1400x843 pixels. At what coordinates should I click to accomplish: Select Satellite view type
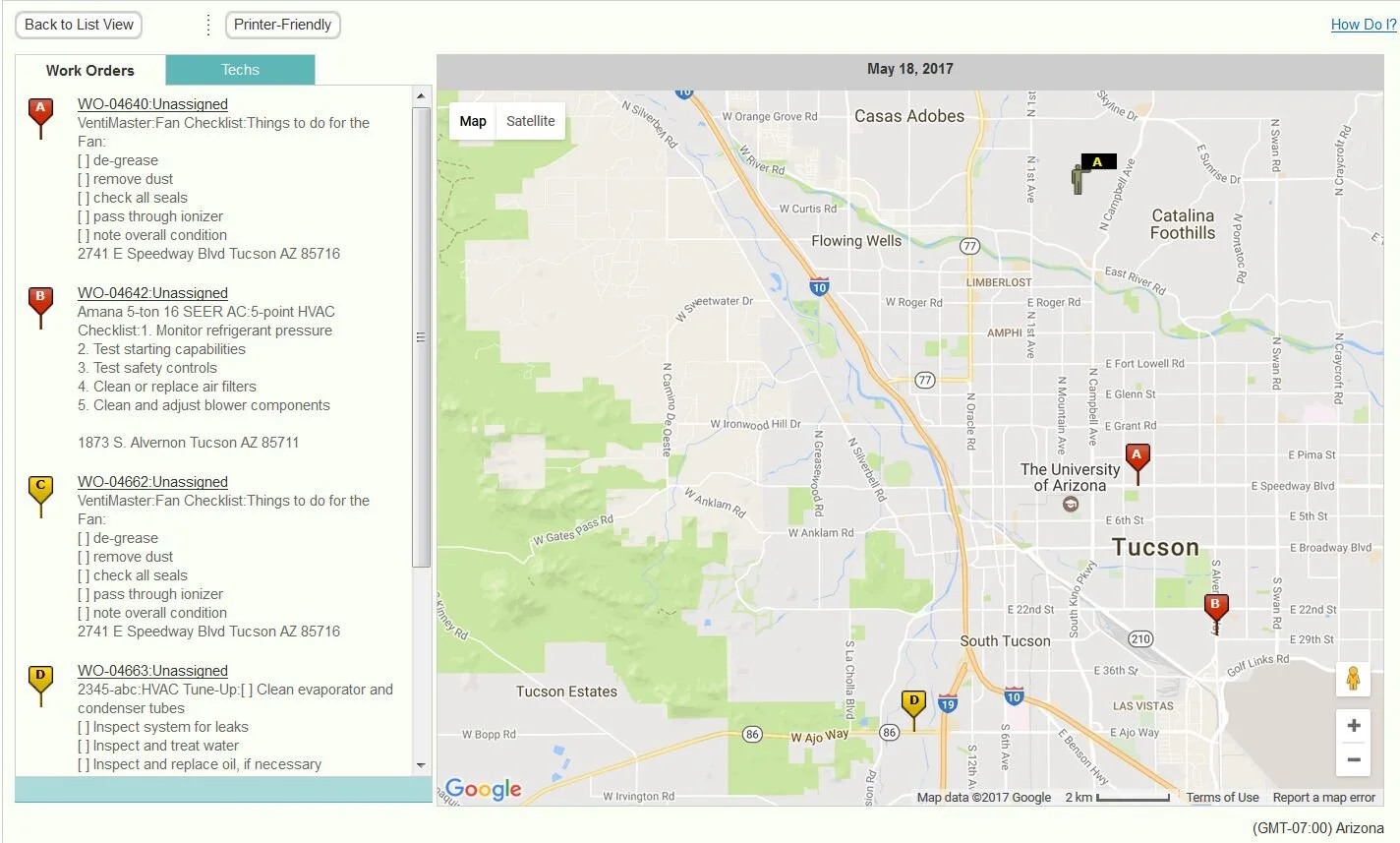(x=531, y=121)
